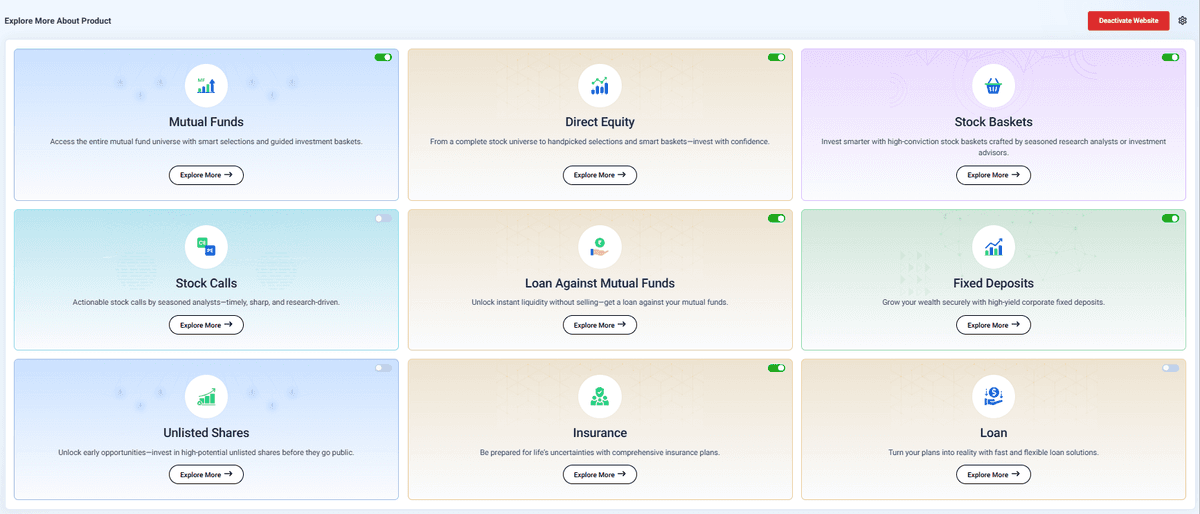The height and width of the screenshot is (514, 1200).
Task: Click the Fixed Deposits growth icon
Action: coord(993,247)
